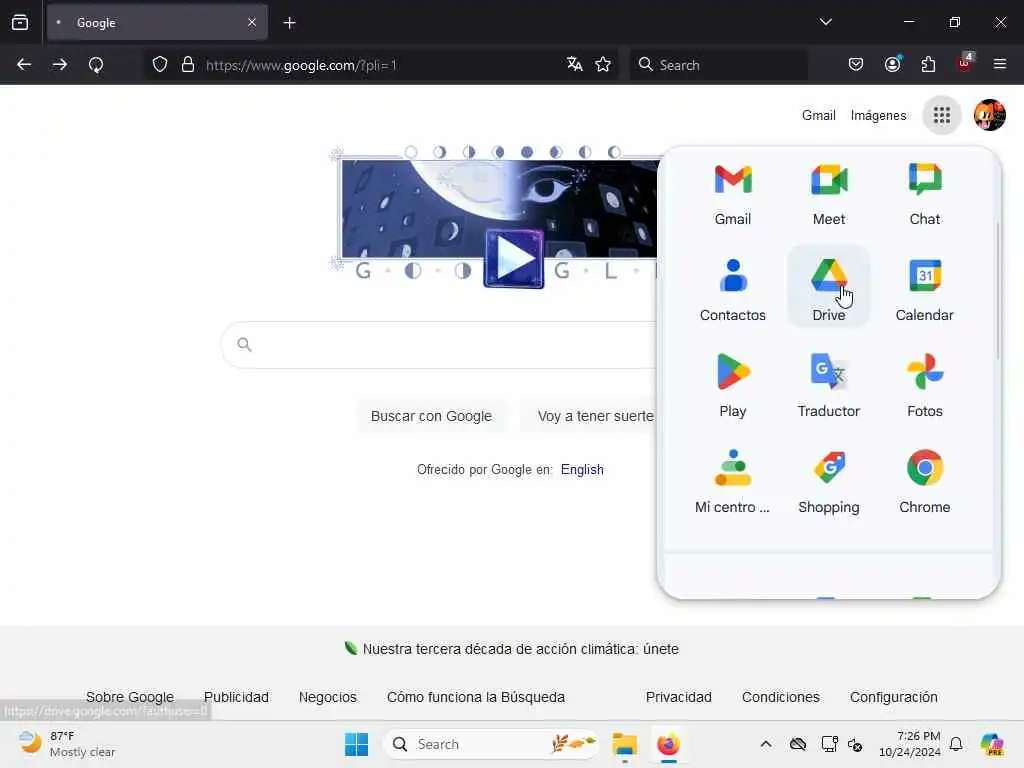Open Firefox View tab overview
Image resolution: width=1024 pixels, height=768 pixels.
point(20,23)
